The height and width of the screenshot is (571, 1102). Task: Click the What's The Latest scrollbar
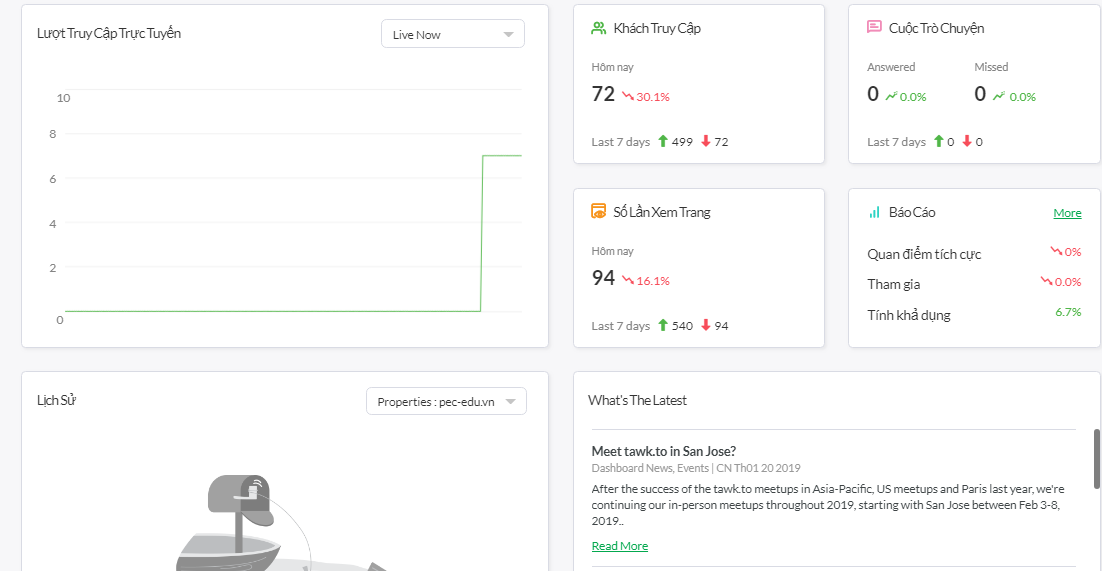[x=1097, y=460]
